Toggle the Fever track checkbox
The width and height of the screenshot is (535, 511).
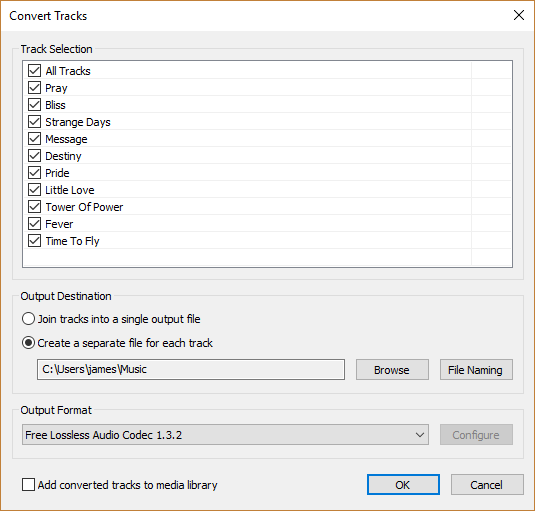(34, 224)
